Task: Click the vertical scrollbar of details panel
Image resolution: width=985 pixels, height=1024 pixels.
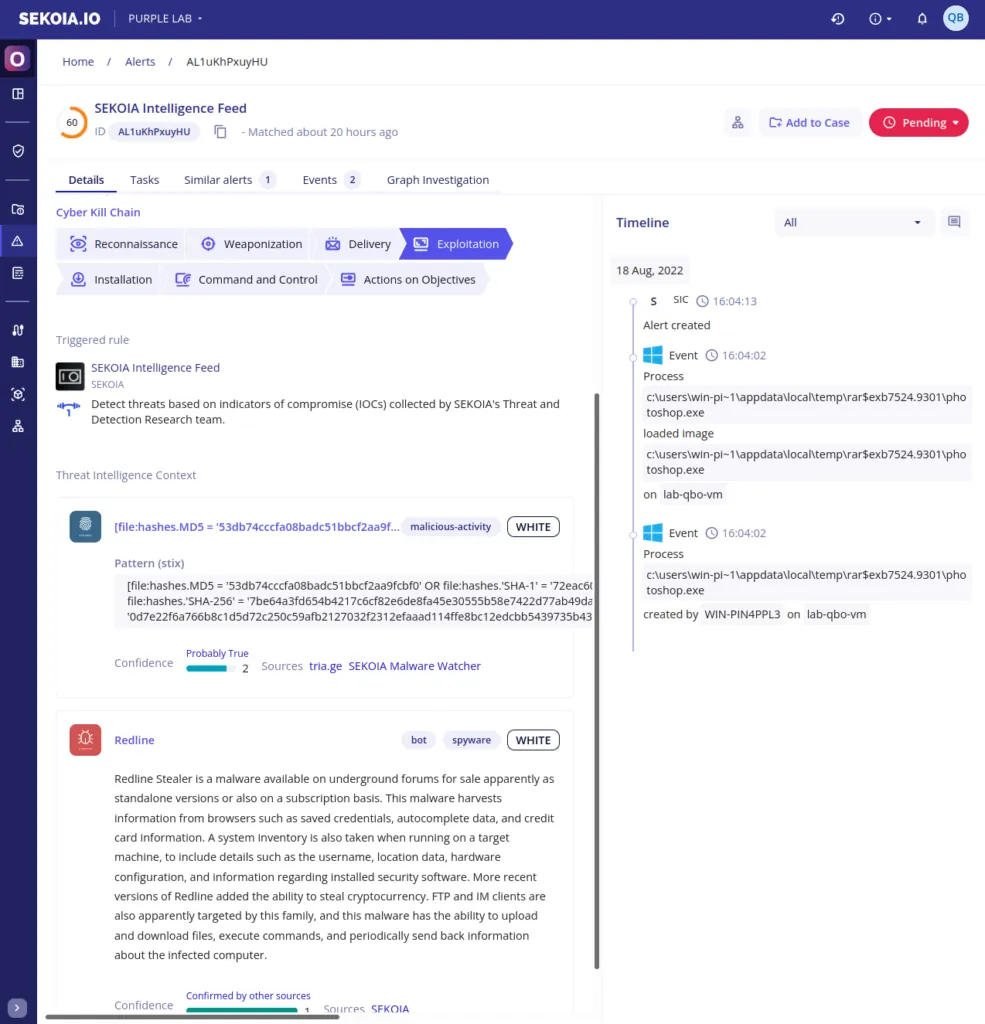Action: point(596,681)
